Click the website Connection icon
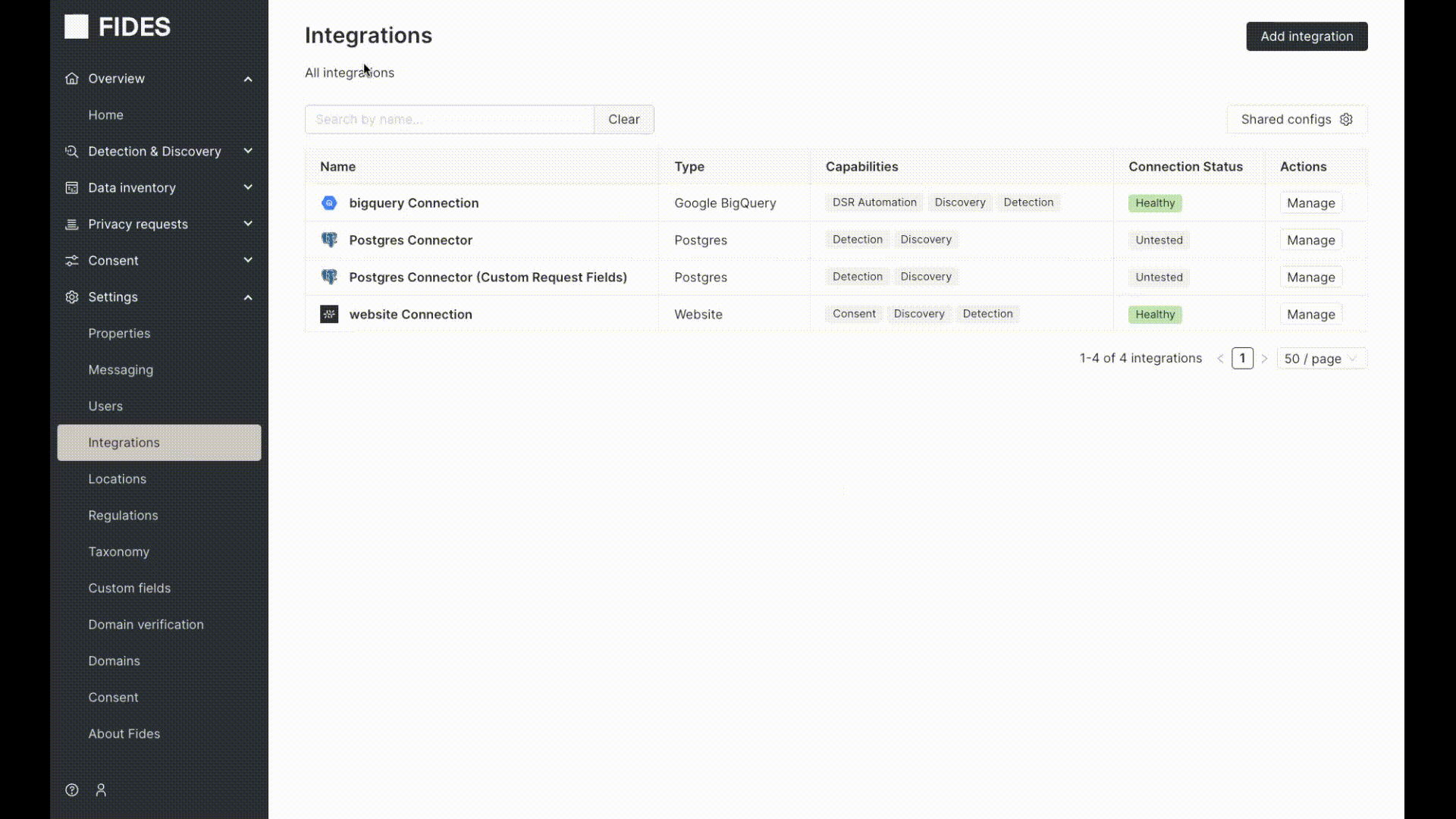This screenshot has width=1456, height=819. pyautogui.click(x=329, y=315)
